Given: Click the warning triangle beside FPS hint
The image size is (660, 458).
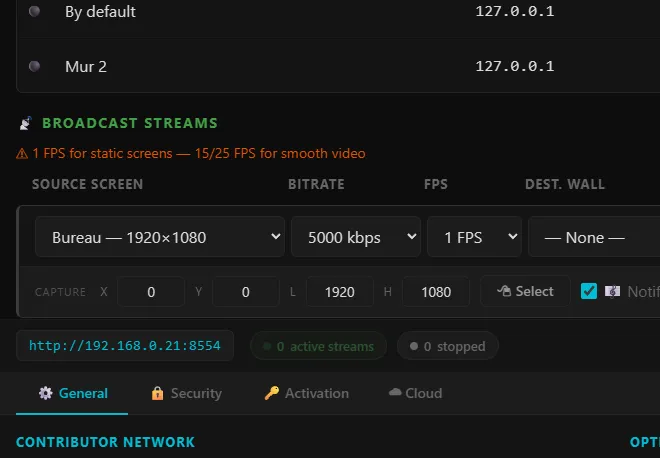Looking at the screenshot, I should click(21, 154).
